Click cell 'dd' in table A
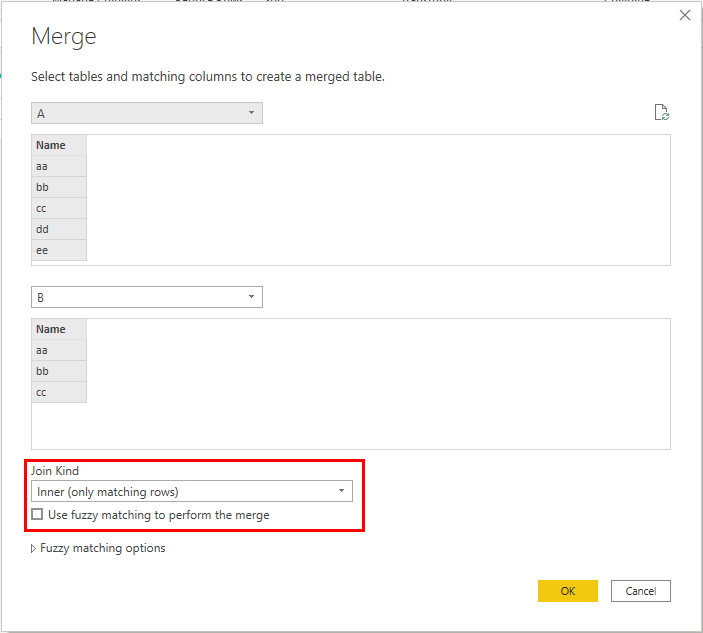Viewport: 703px width, 633px height. [59, 229]
